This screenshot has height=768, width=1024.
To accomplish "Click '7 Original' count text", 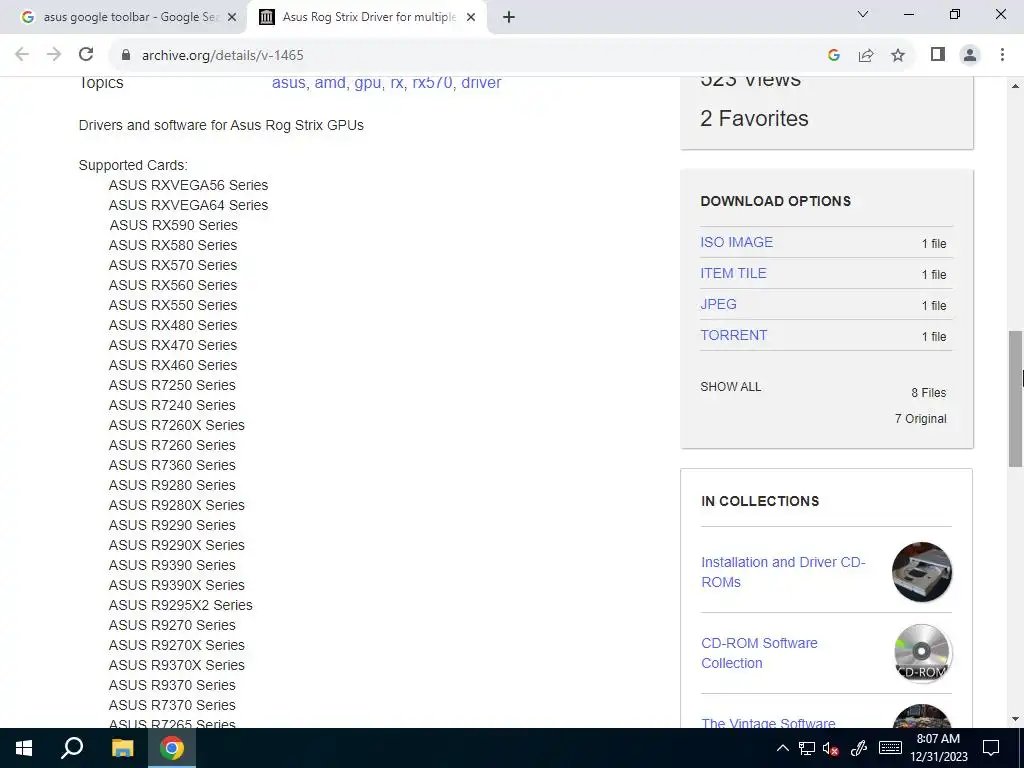I will (920, 419).
